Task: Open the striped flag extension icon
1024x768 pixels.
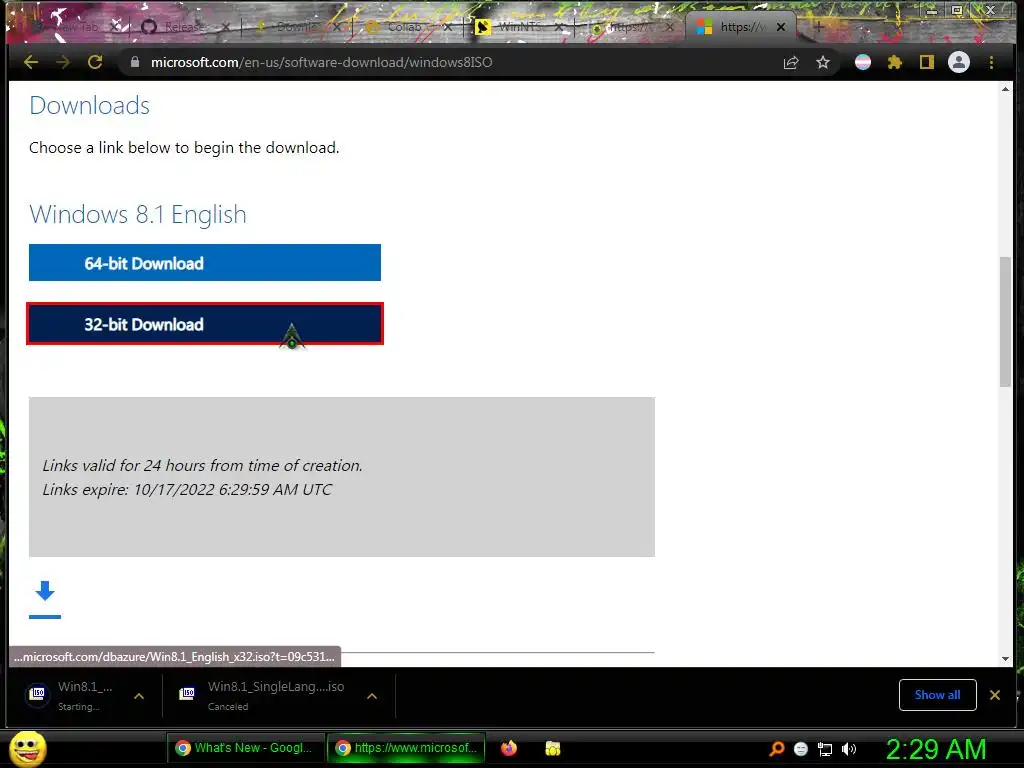Action: click(x=863, y=62)
